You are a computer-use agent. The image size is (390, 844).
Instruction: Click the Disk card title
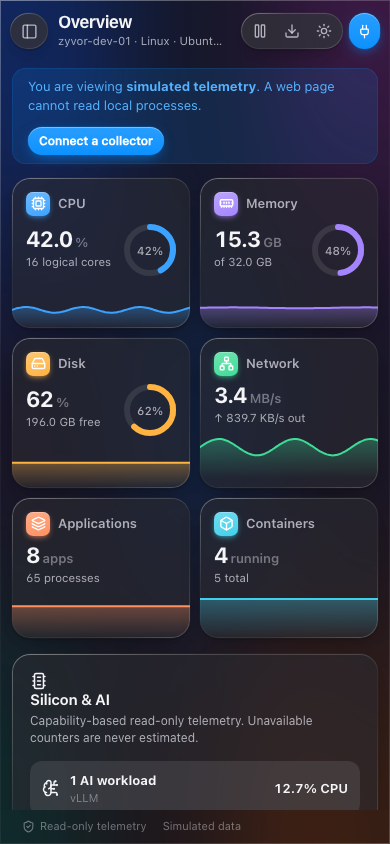(72, 364)
